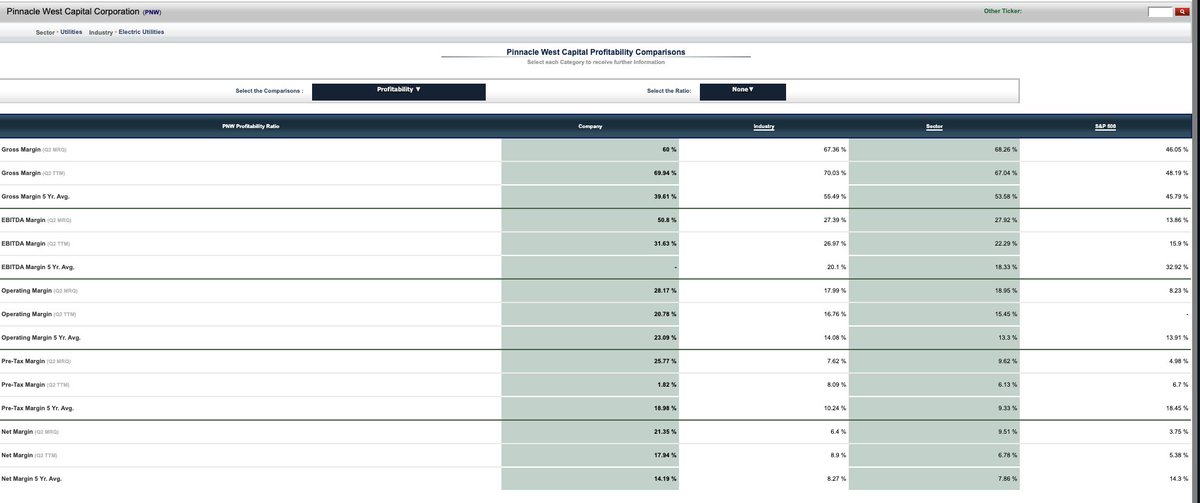Click the Select the Ratio label
Image resolution: width=1200 pixels, height=503 pixels.
click(x=667, y=91)
